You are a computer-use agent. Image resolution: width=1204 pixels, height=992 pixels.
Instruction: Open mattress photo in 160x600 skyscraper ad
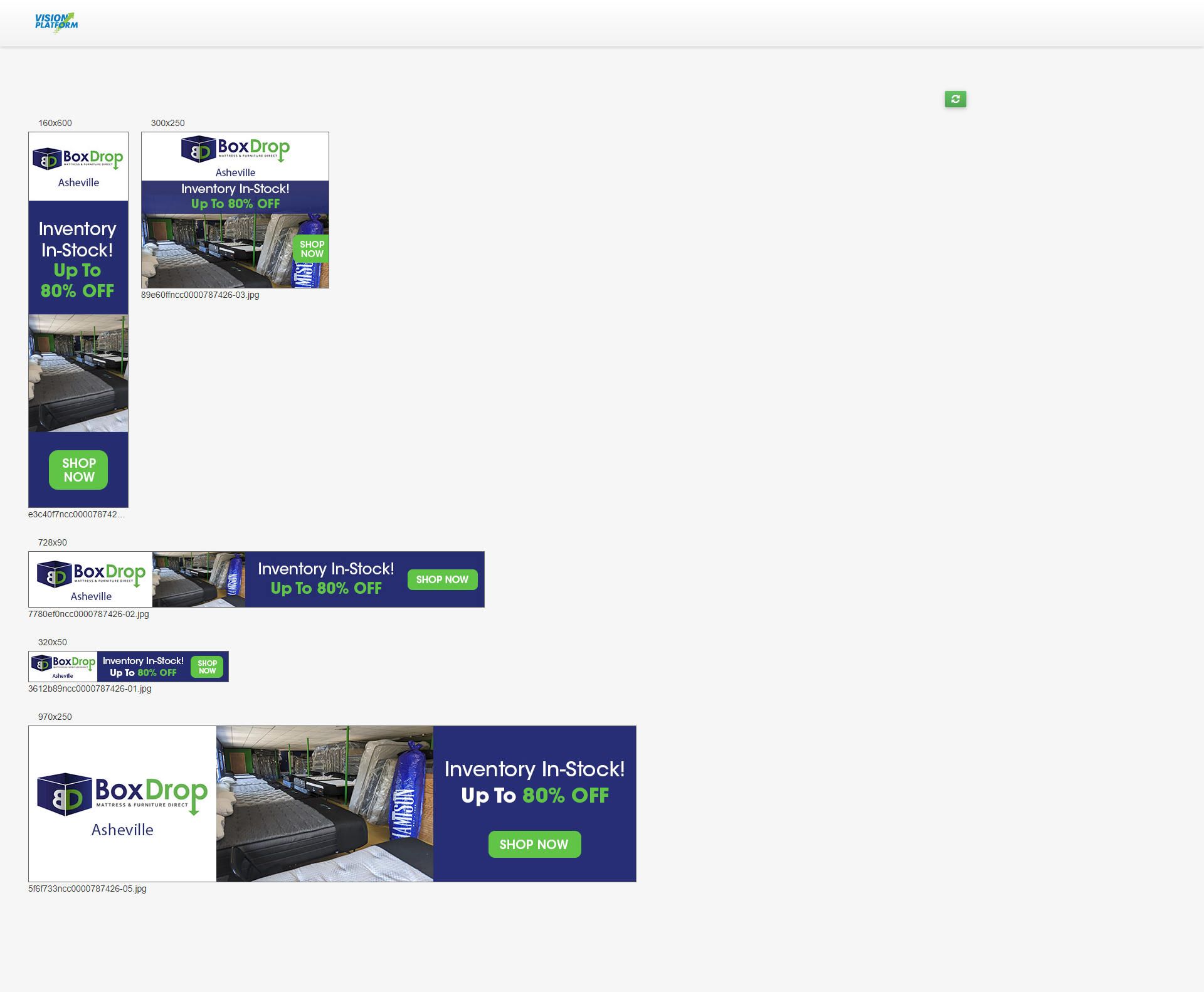pos(78,373)
